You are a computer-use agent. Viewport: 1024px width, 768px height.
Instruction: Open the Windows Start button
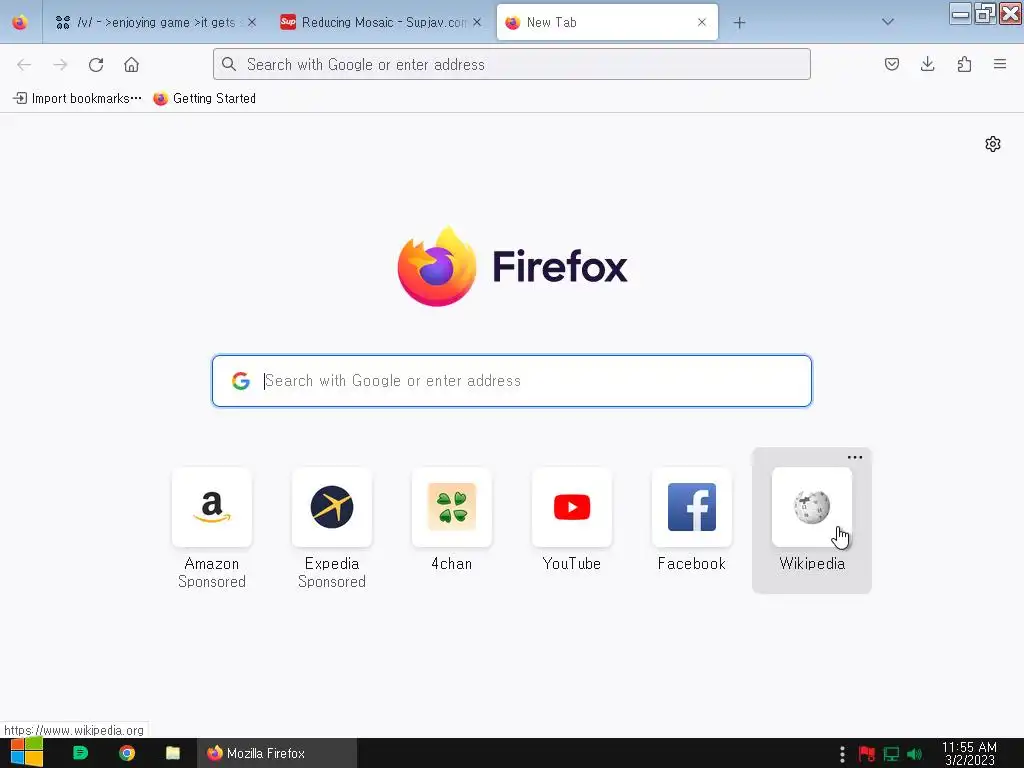tap(27, 753)
